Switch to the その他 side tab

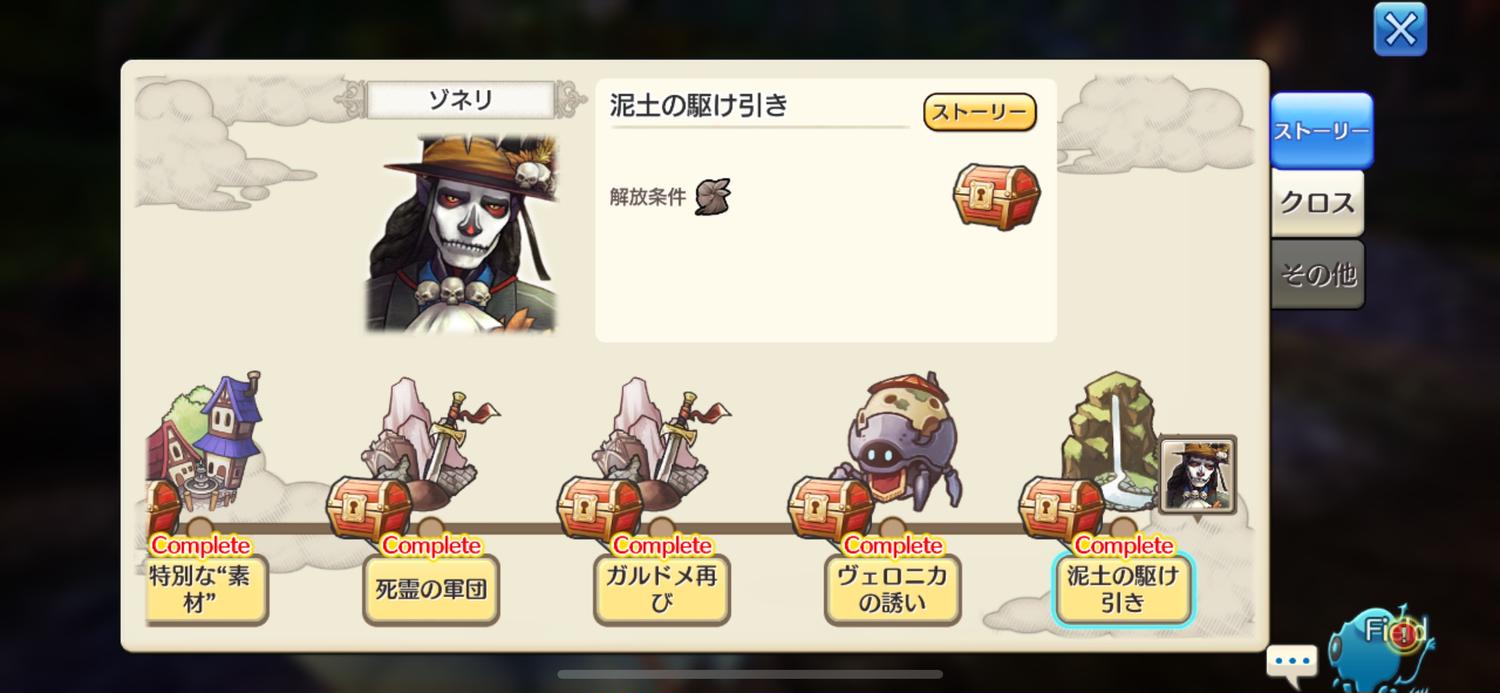click(1317, 274)
